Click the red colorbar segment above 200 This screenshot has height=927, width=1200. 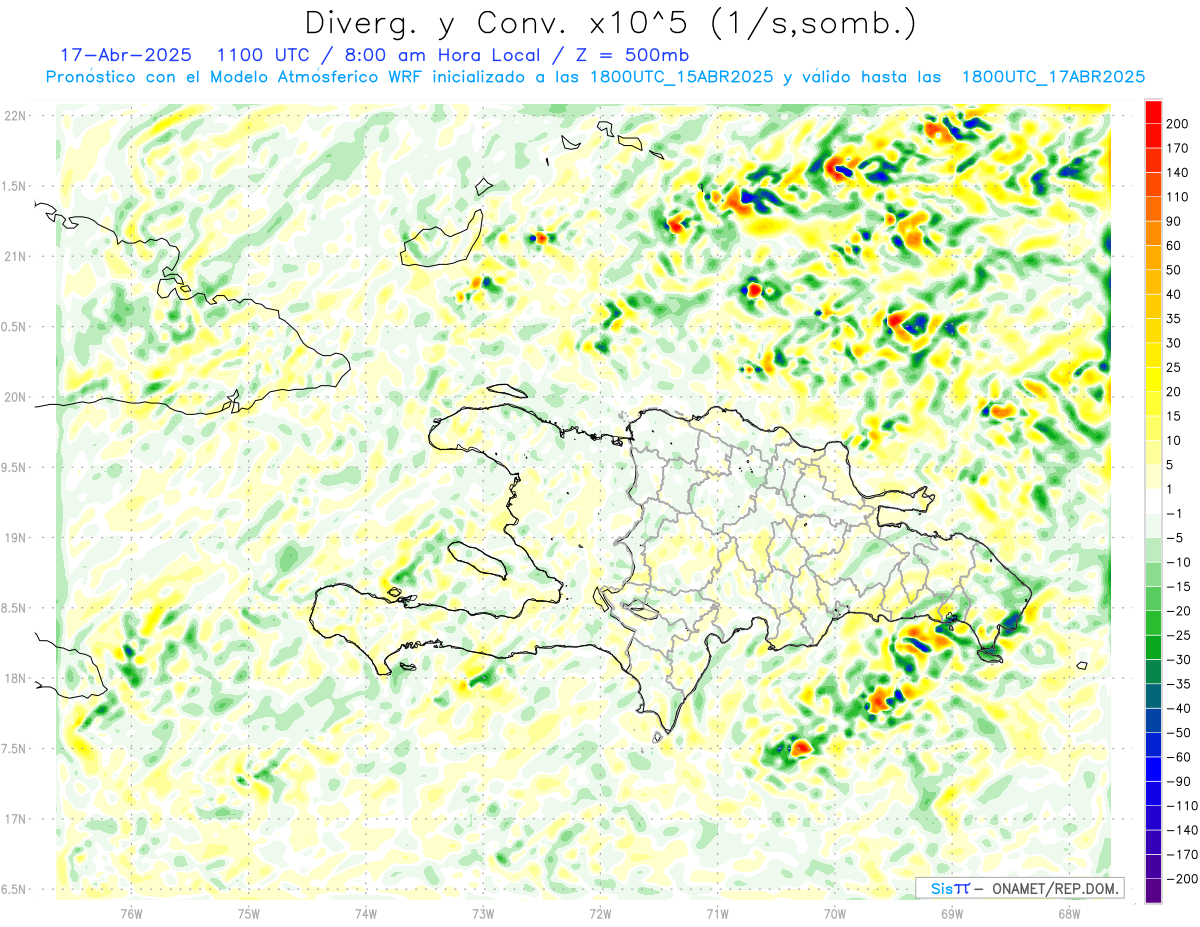coord(1153,112)
